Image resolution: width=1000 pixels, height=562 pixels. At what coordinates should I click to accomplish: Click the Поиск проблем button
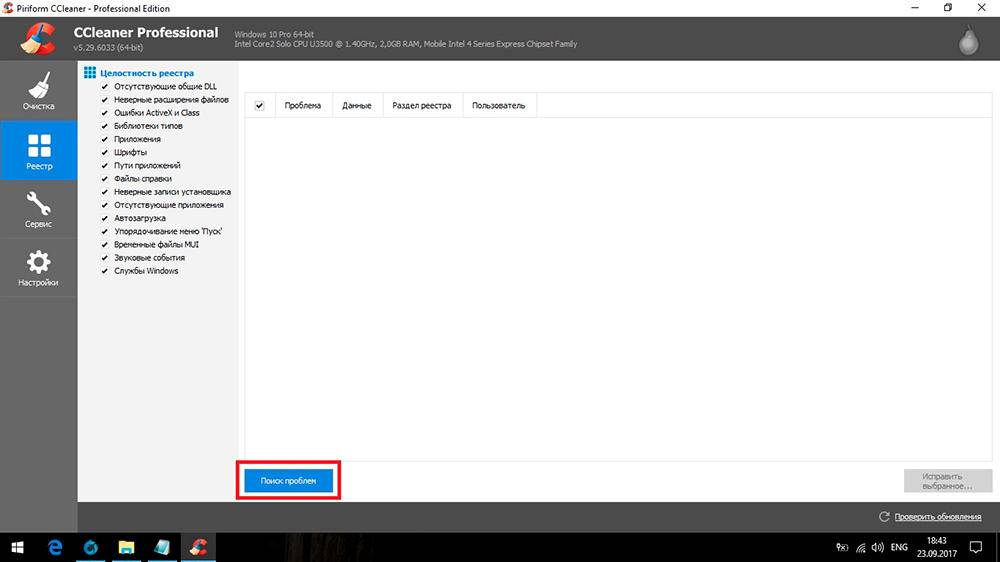288,481
